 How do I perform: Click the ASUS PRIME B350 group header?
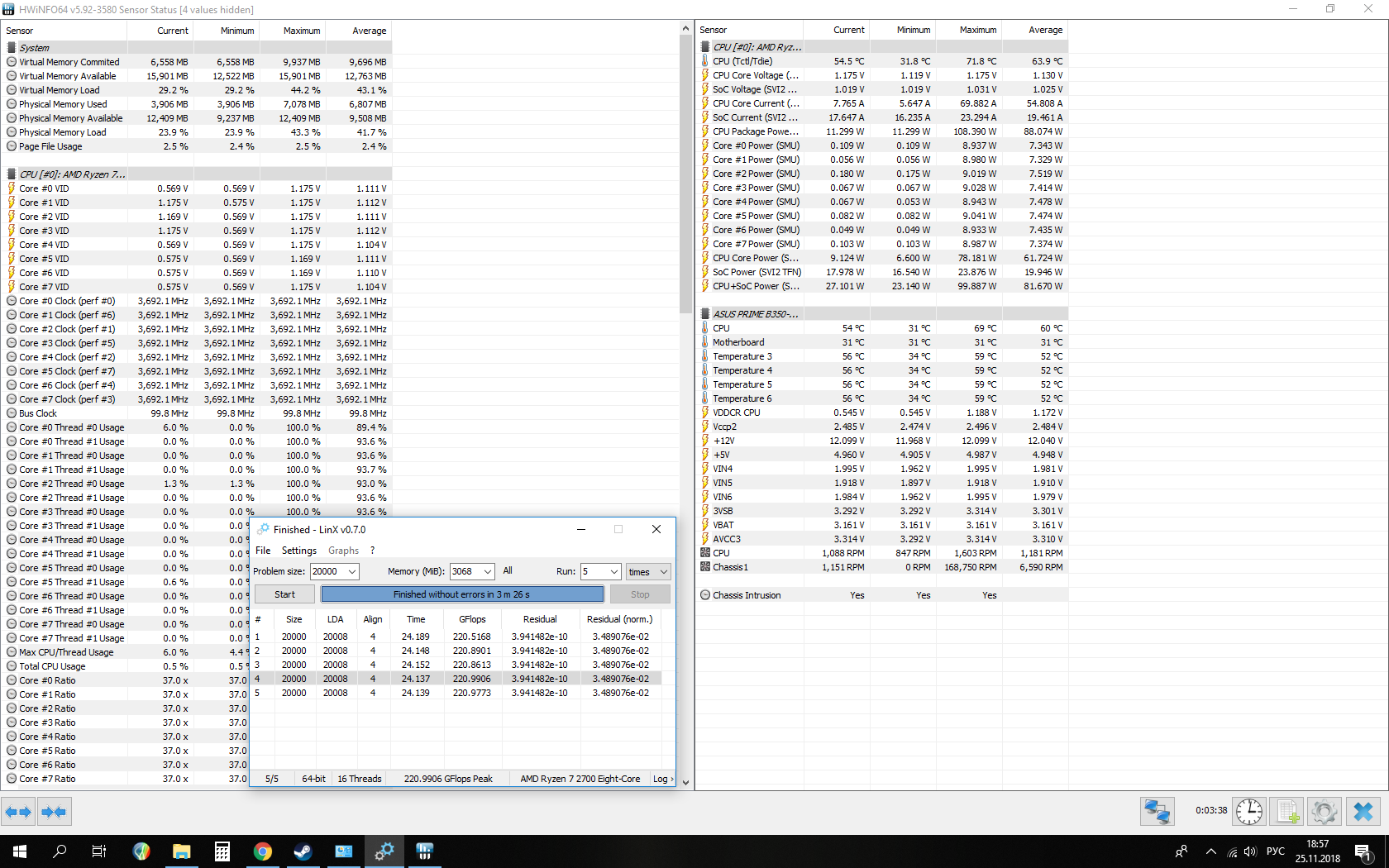tap(882, 314)
